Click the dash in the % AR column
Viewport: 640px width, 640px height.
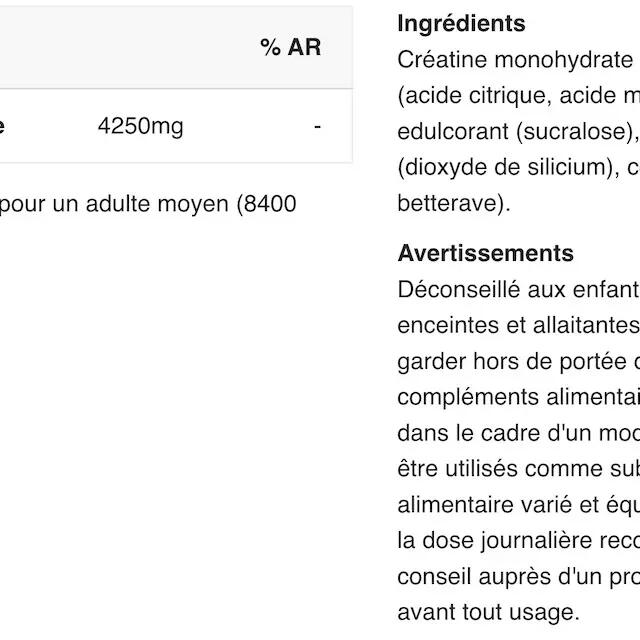tap(317, 127)
